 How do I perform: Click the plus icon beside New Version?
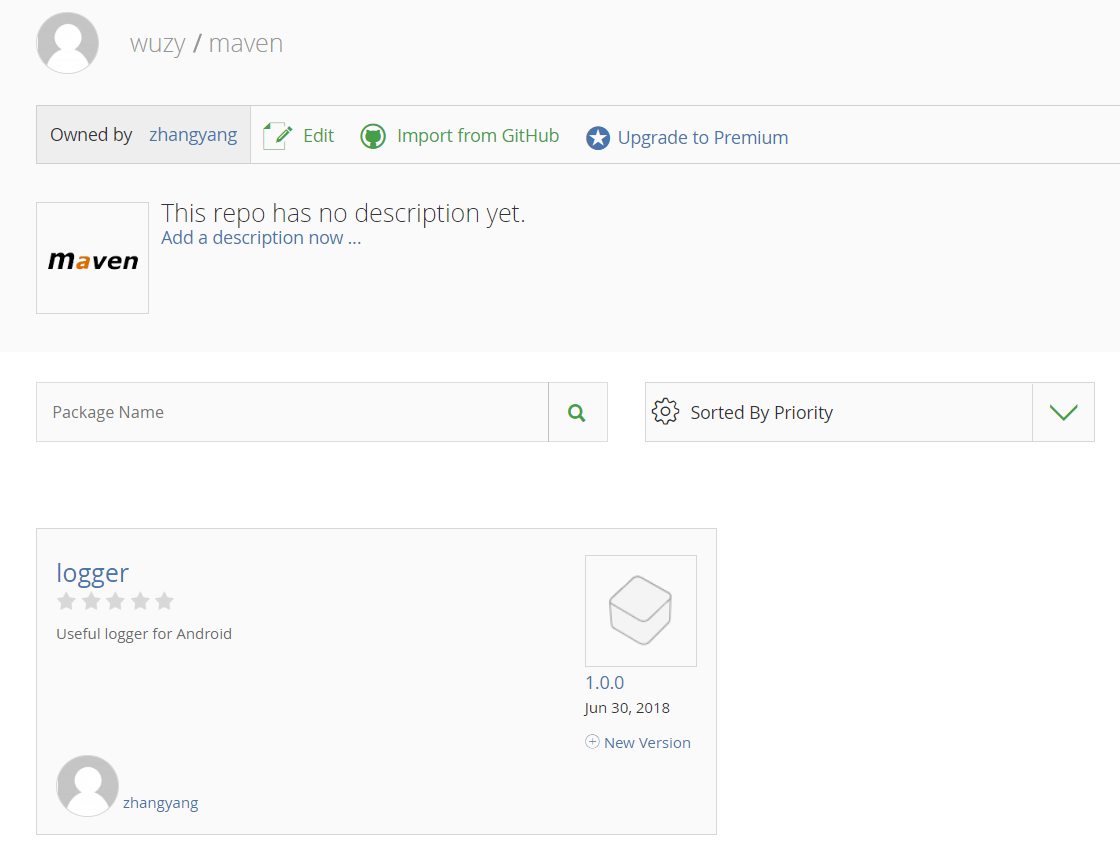coord(592,742)
